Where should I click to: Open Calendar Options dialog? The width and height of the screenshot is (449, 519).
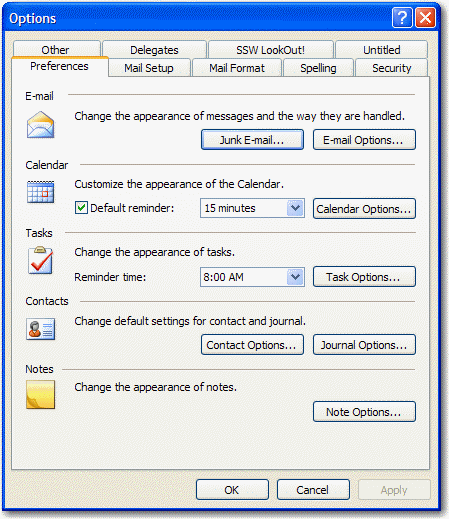pyautogui.click(x=364, y=209)
